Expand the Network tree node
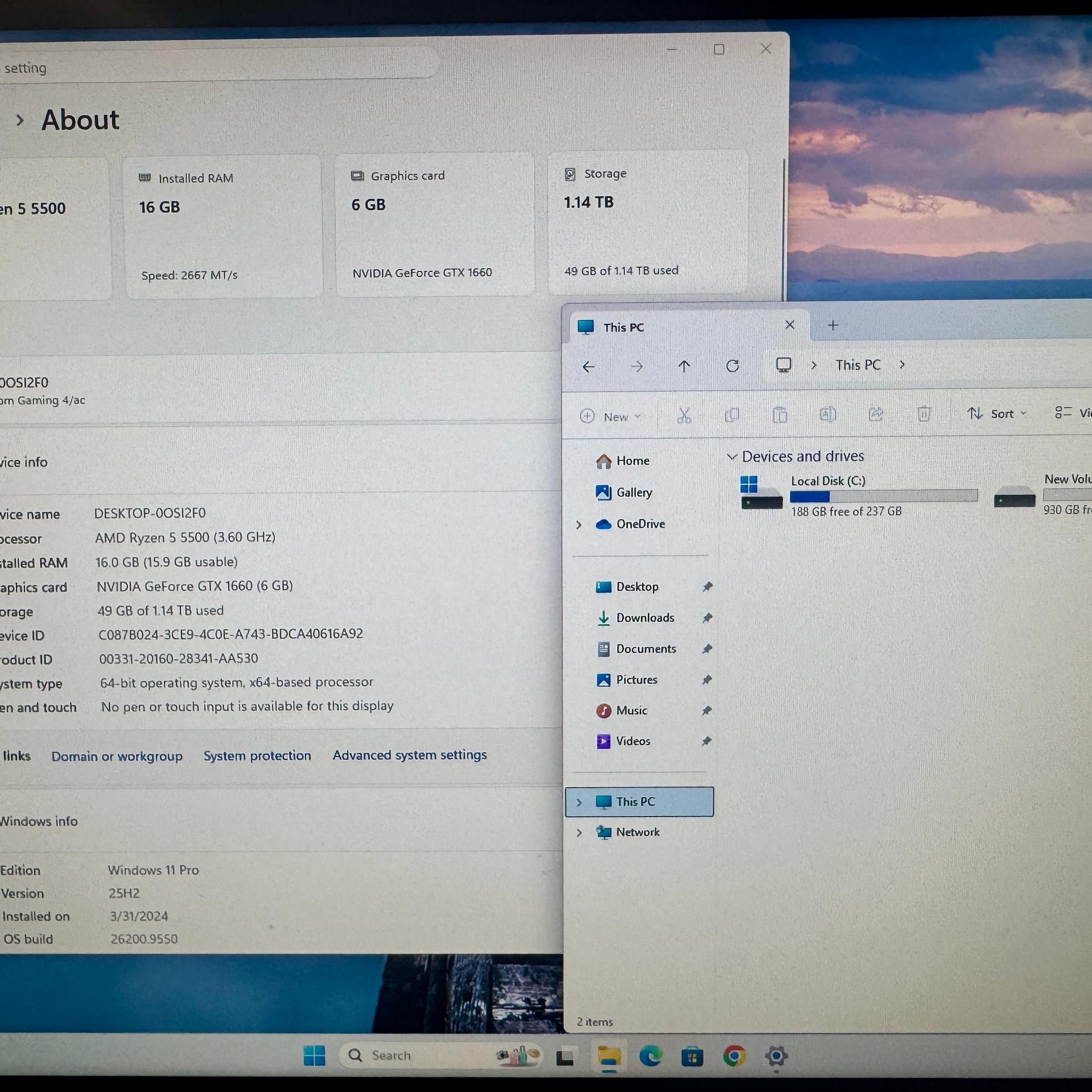This screenshot has height=1092, width=1092. 580,832
